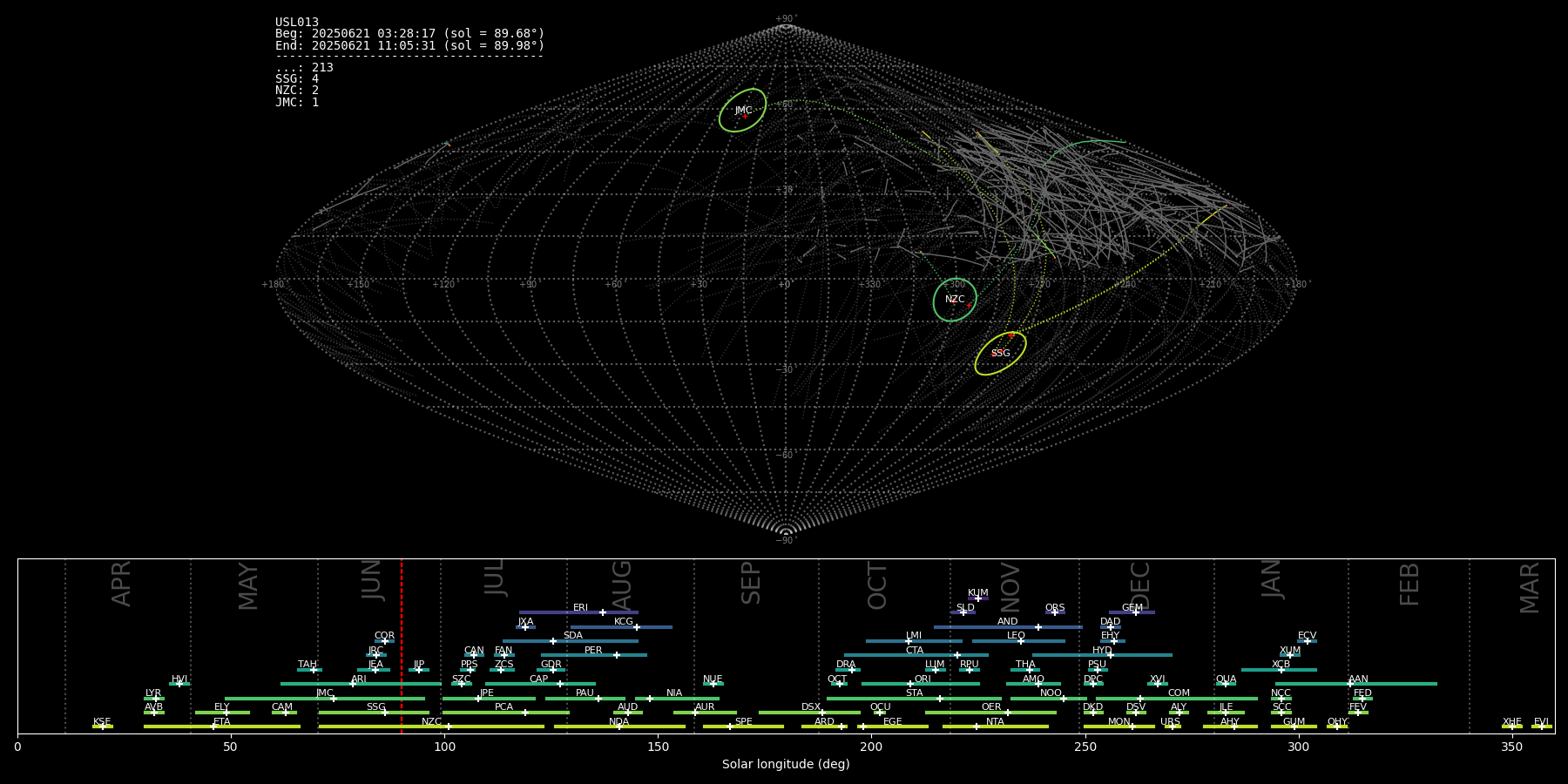Viewport: 1568px width, 784px height.
Task: Select the COR shower label
Action: [384, 636]
